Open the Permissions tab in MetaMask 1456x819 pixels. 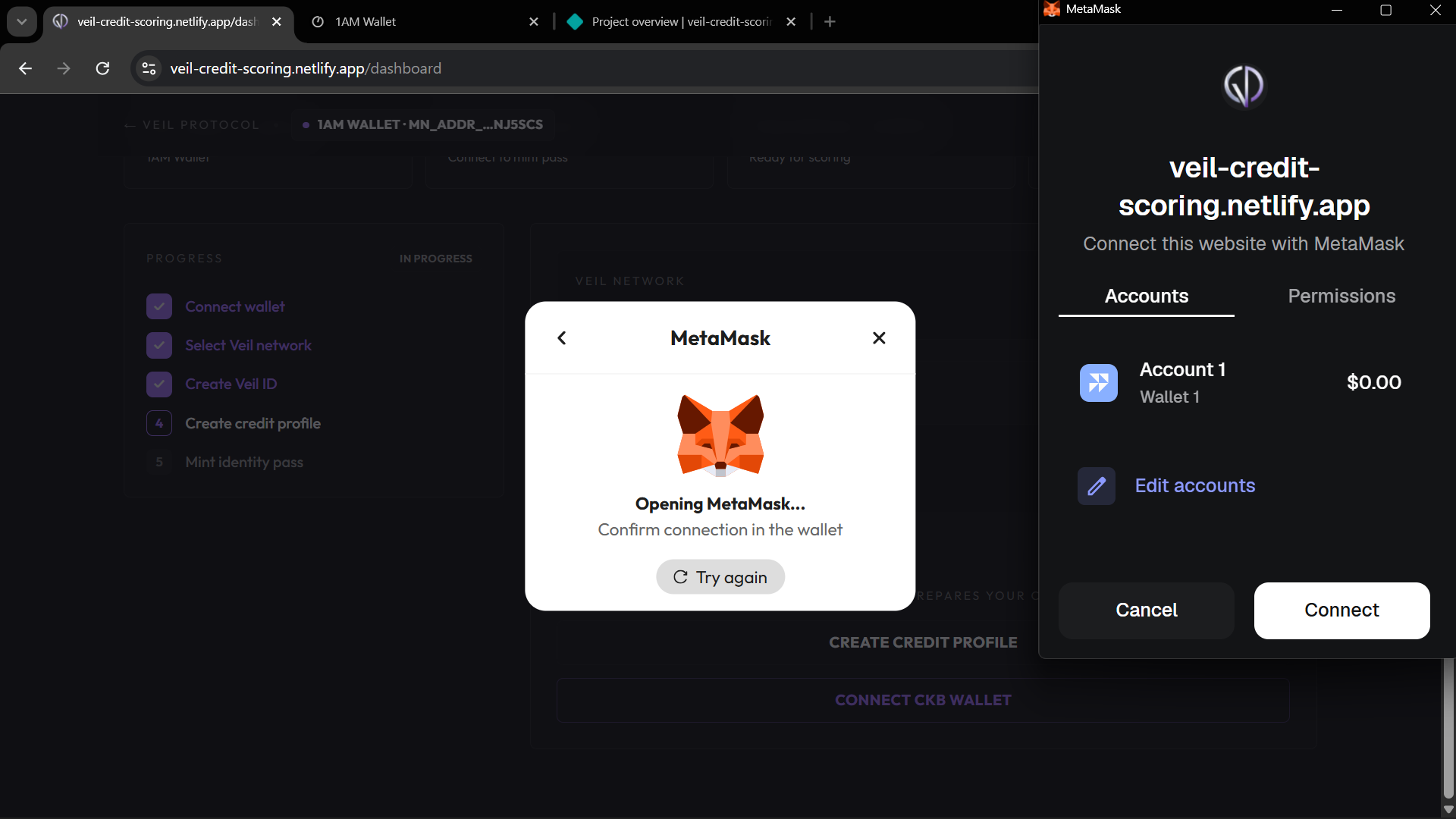[x=1341, y=296]
